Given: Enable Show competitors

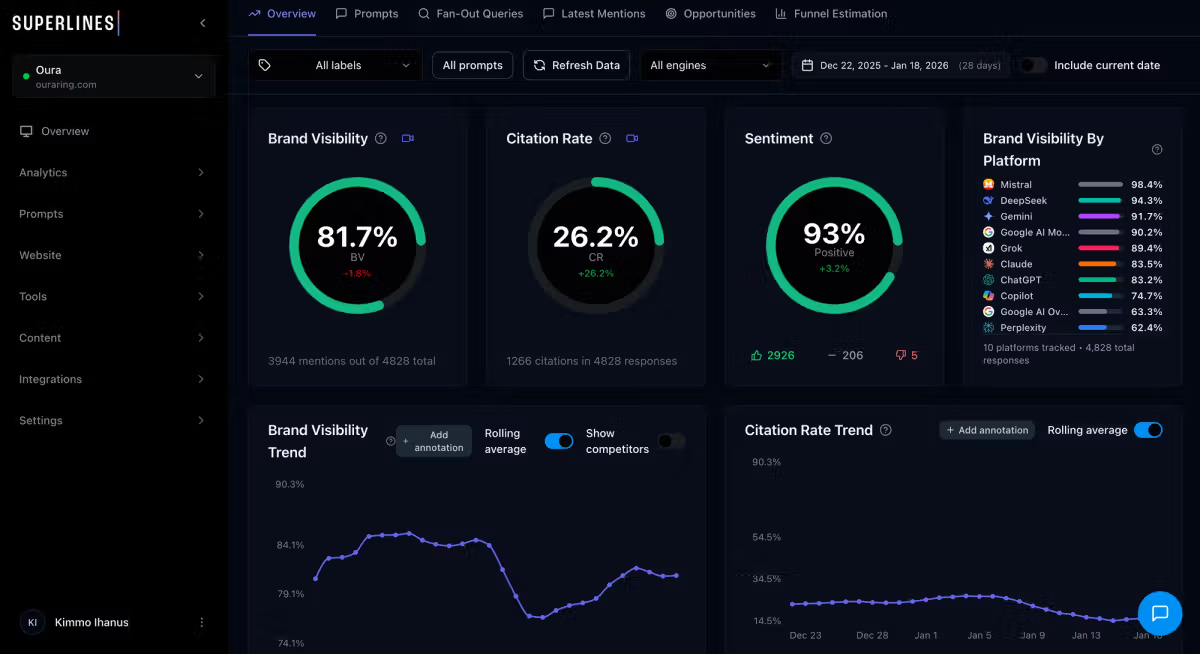Looking at the screenshot, I should click(x=670, y=440).
